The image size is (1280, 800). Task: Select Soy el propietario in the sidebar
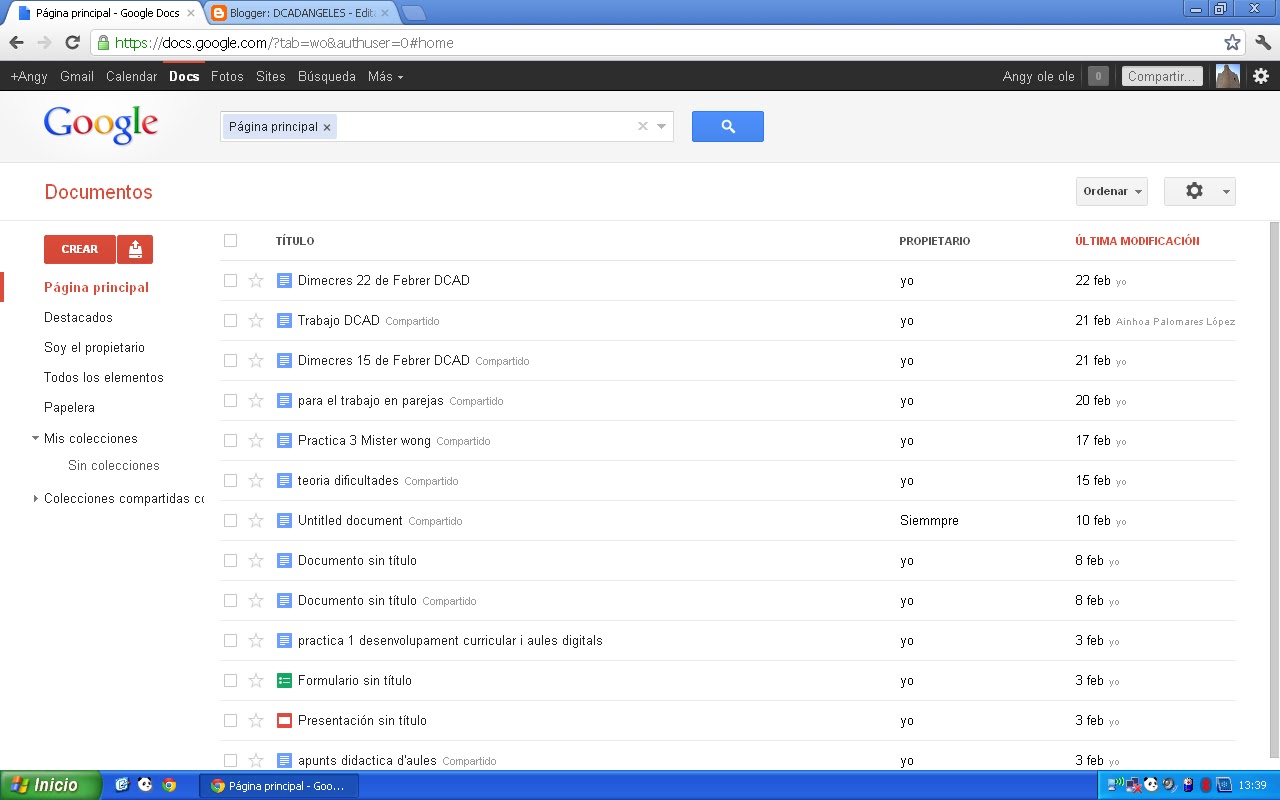[x=94, y=347]
